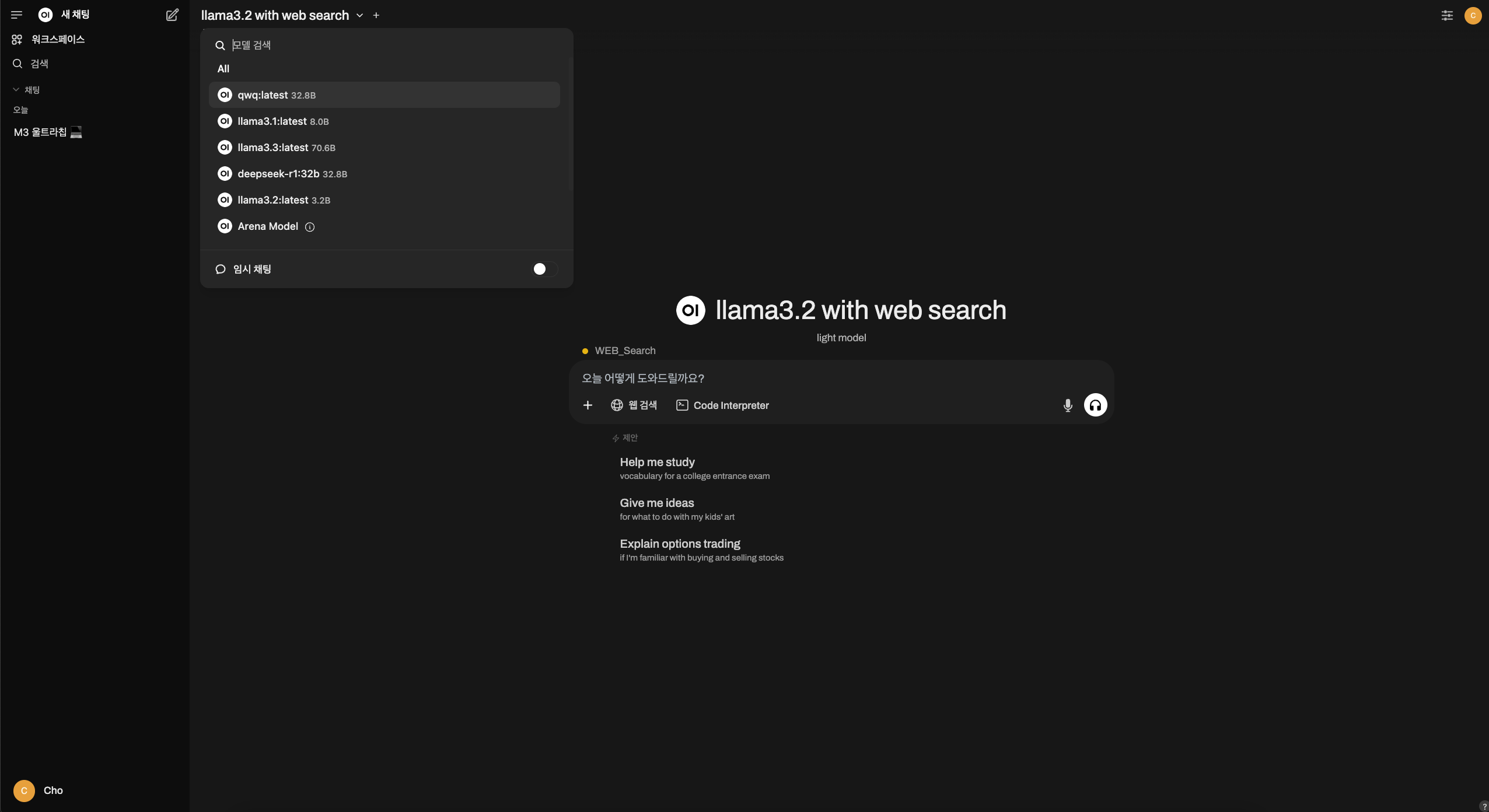
Task: Select deepseek-r1:32b from the model list
Action: (278, 174)
